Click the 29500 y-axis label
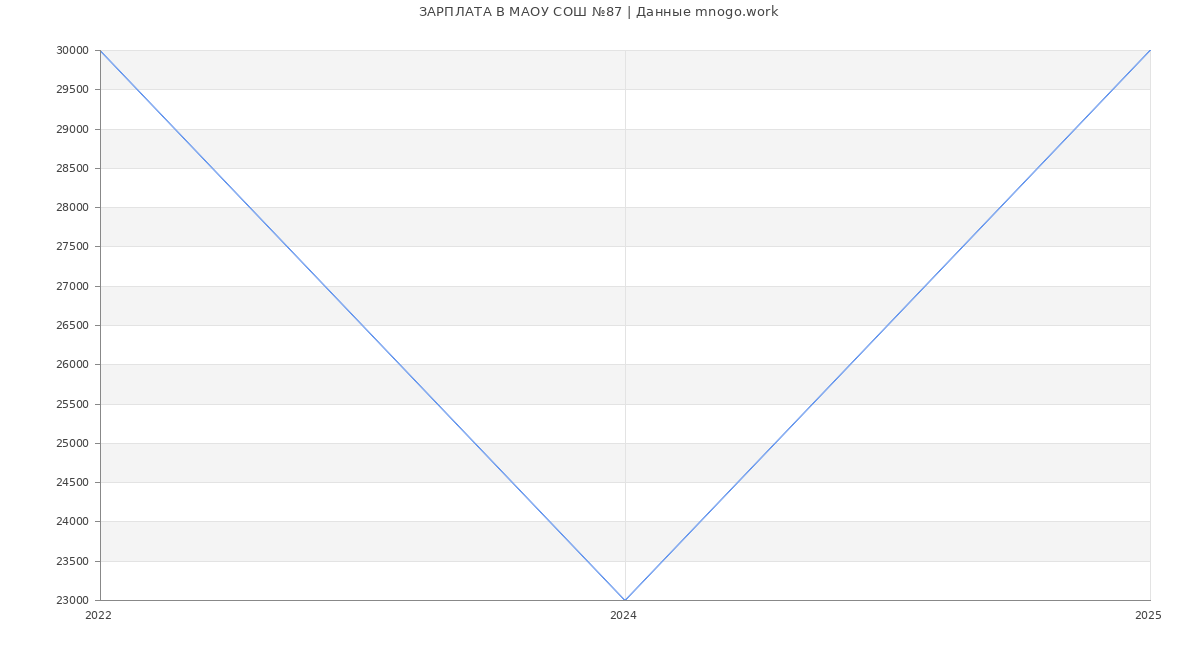Viewport: 1200px width, 650px height. 72,90
